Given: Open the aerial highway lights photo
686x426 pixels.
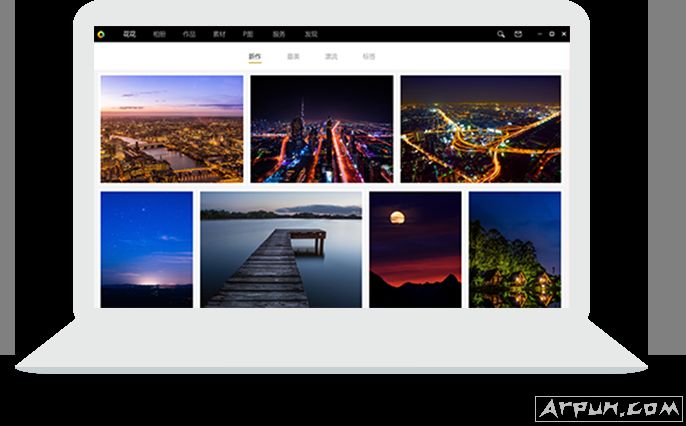Looking at the screenshot, I should coord(480,129).
